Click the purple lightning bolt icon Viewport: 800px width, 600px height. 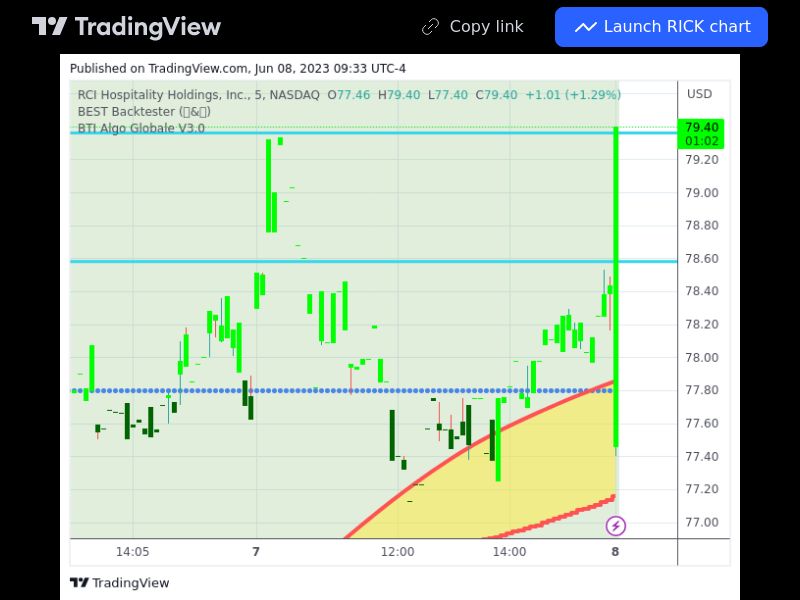615,526
